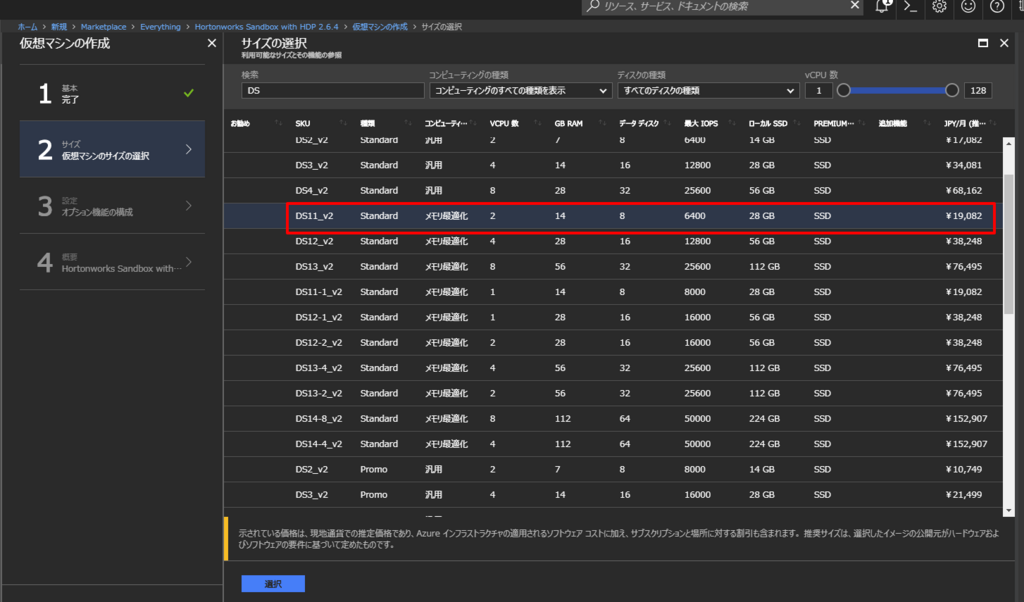1024x602 pixels.
Task: Maximize the size selection blade
Action: [982, 43]
